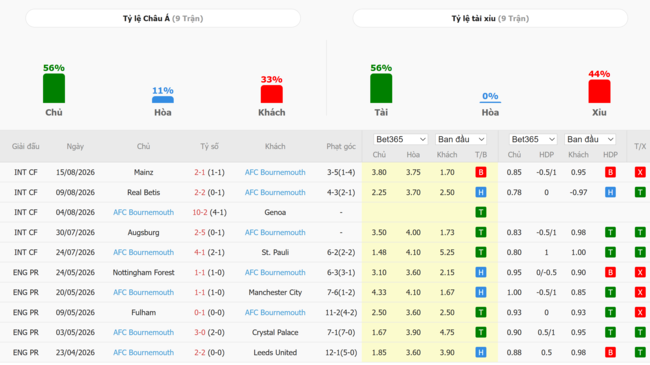This screenshot has width=650, height=365.
Task: Click green T HDP badge in Augsburg row
Action: click(x=610, y=232)
